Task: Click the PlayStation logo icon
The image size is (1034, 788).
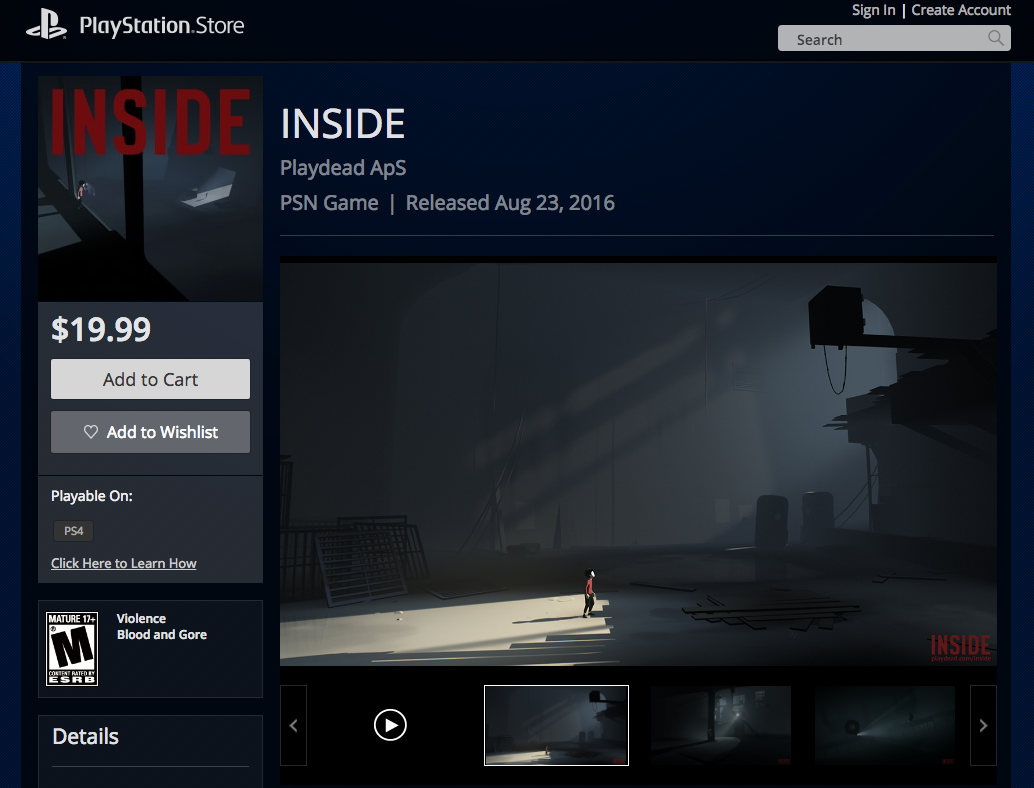Action: (x=46, y=24)
